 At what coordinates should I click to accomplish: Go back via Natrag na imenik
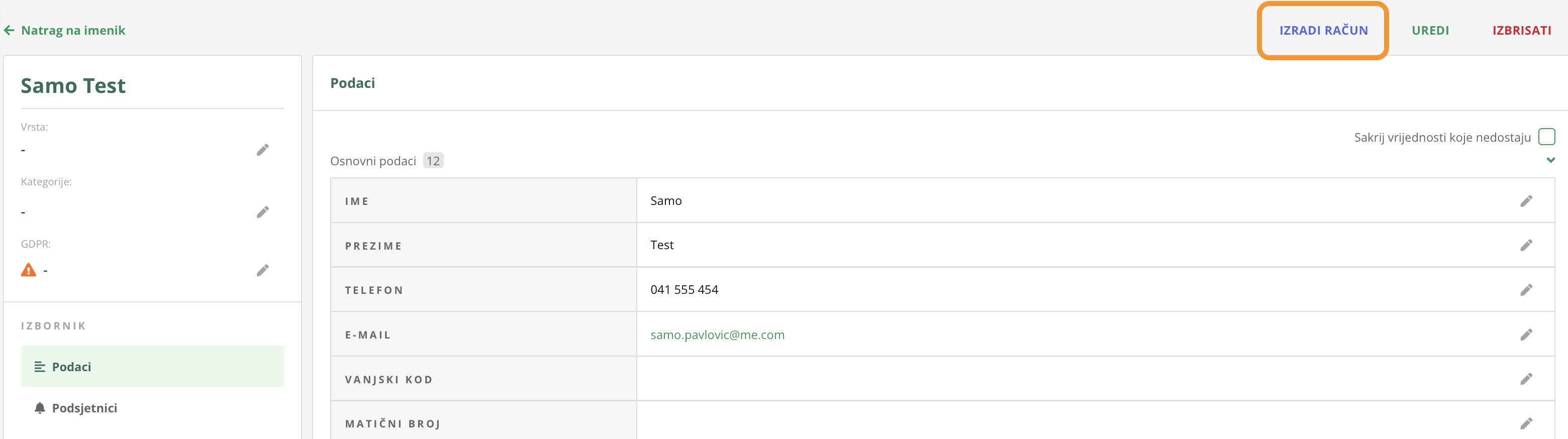(x=64, y=31)
